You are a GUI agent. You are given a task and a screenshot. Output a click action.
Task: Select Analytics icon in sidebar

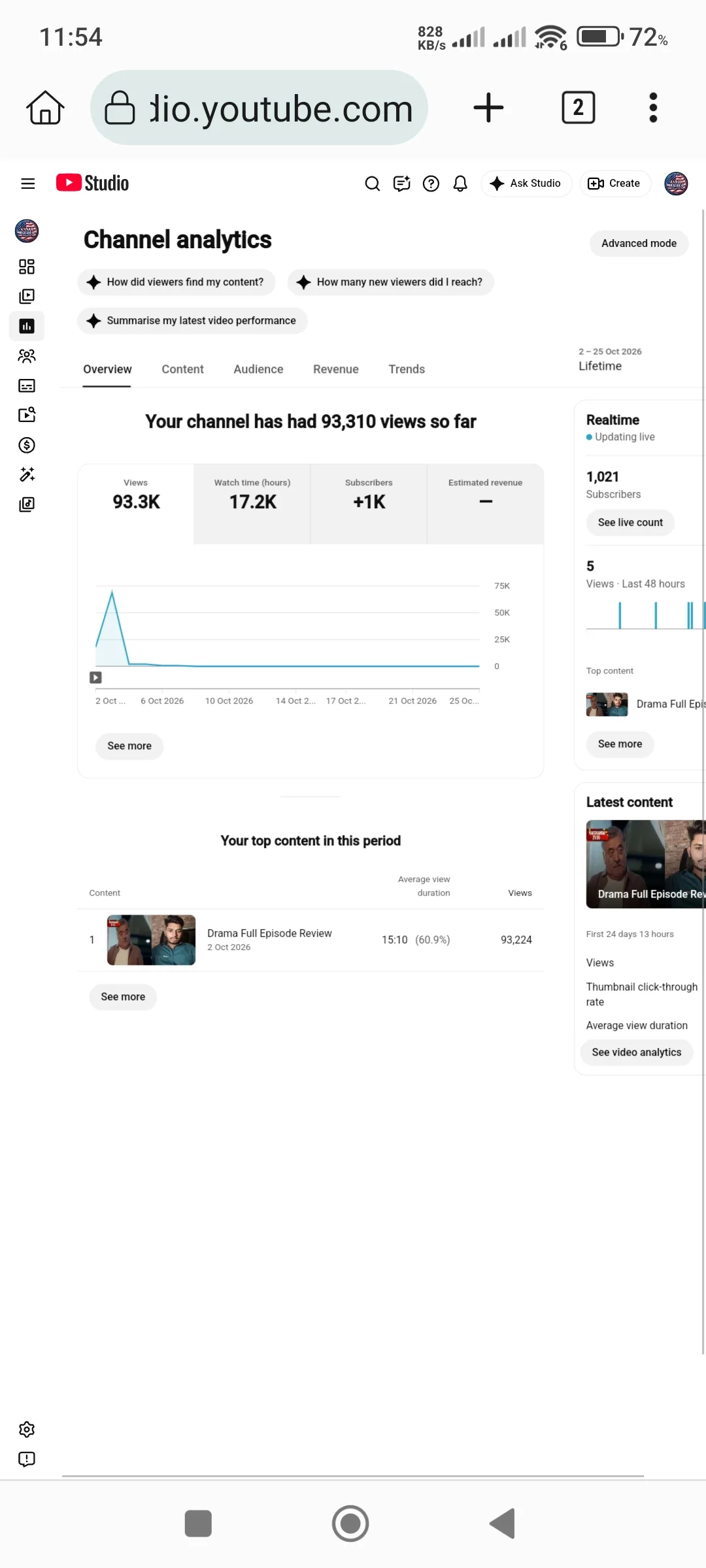(x=27, y=326)
